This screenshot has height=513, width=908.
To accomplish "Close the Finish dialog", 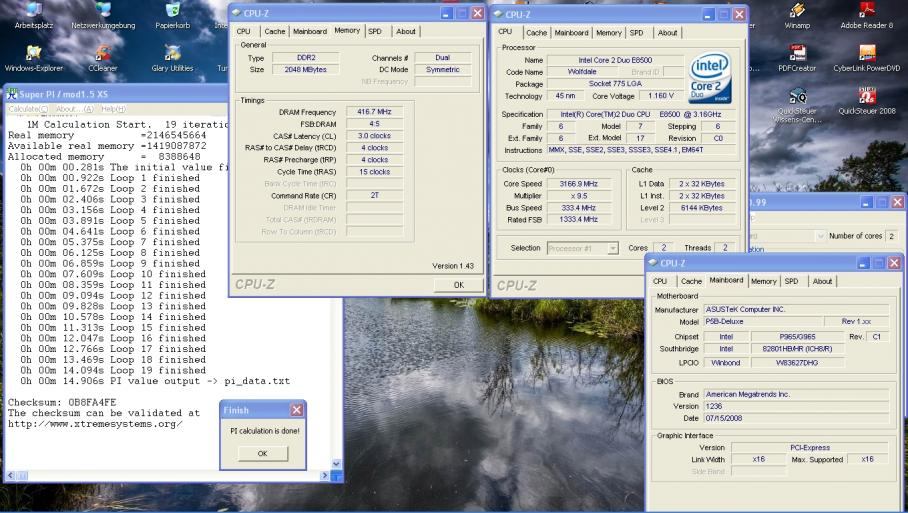I will [x=296, y=410].
